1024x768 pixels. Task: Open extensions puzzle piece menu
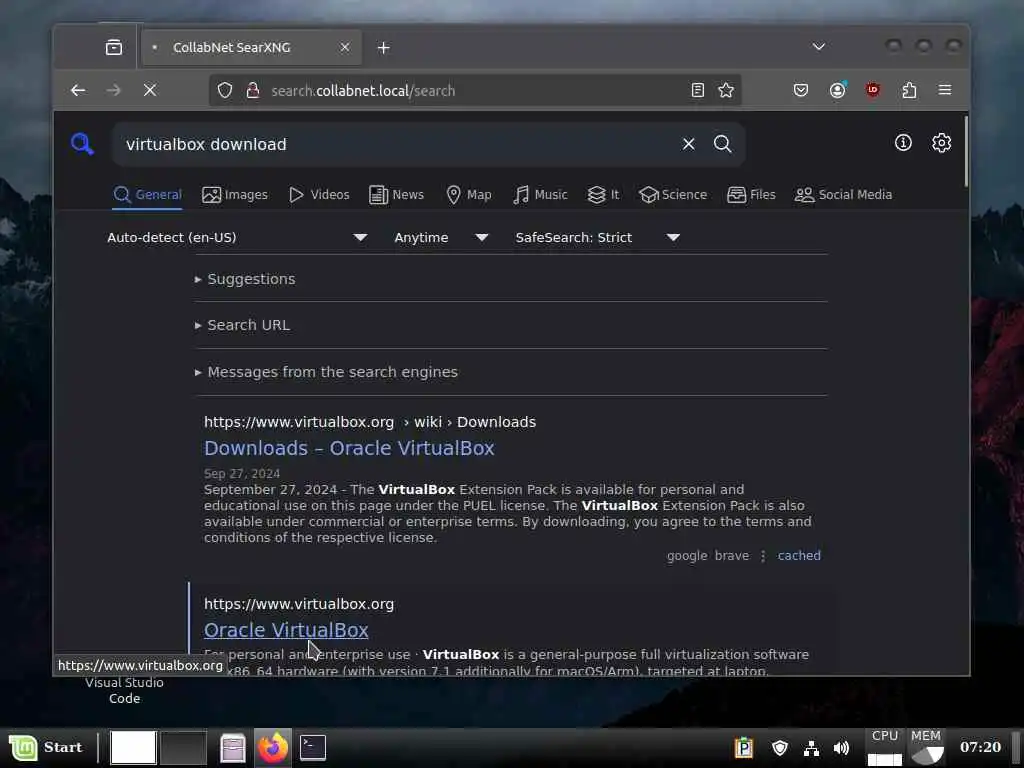(909, 90)
